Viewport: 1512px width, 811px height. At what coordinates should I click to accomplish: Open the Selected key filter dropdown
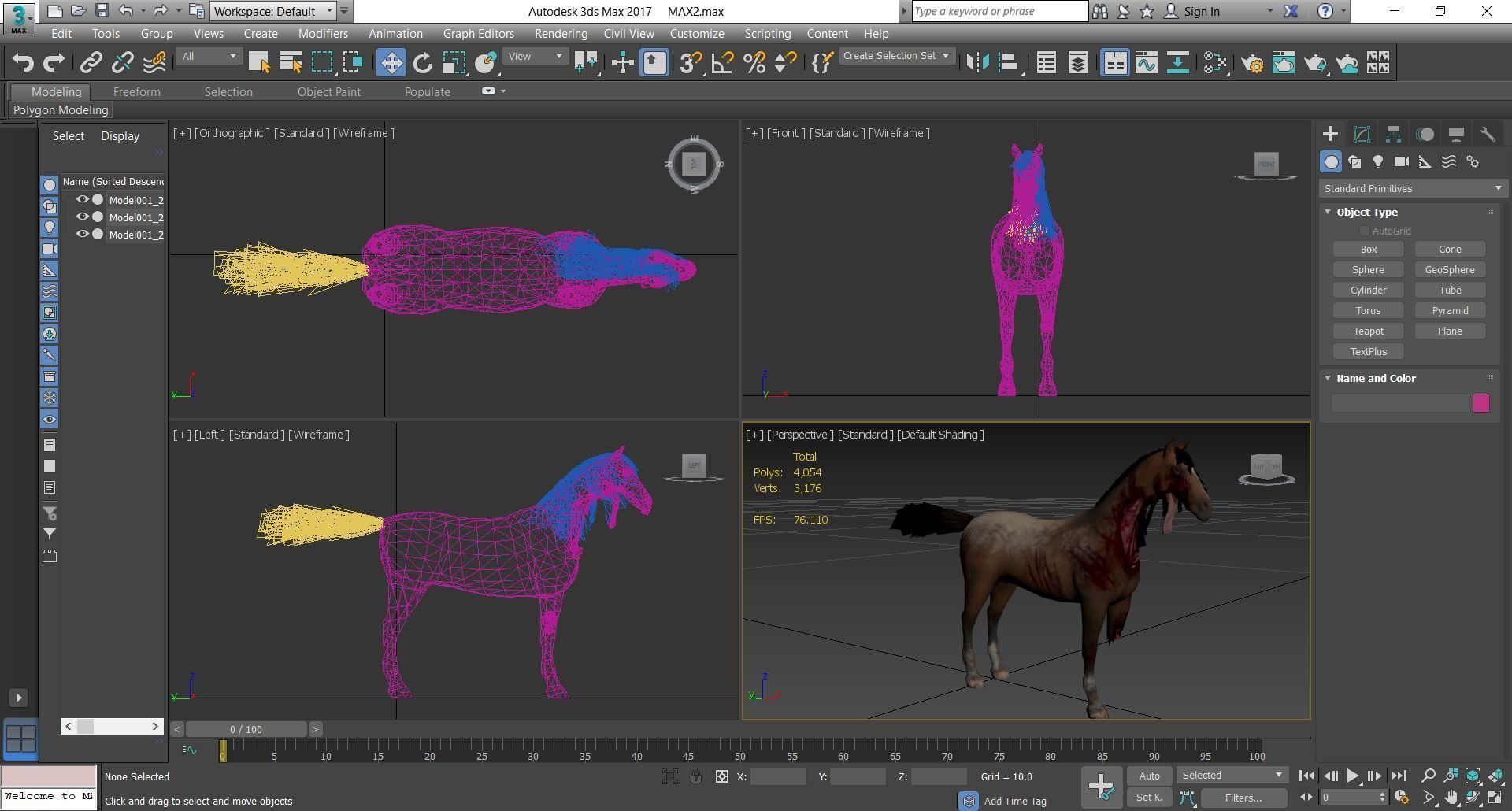[x=1232, y=776]
